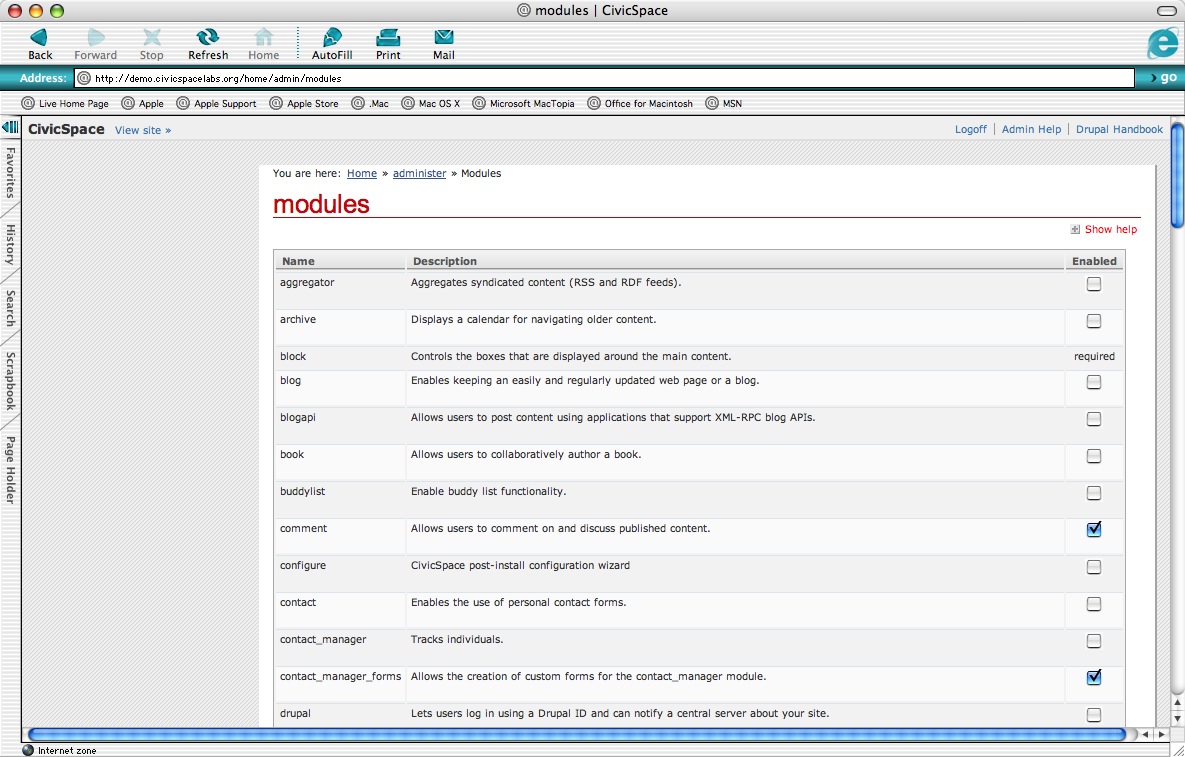Click the vertical scrollbar thumb

[1177, 175]
